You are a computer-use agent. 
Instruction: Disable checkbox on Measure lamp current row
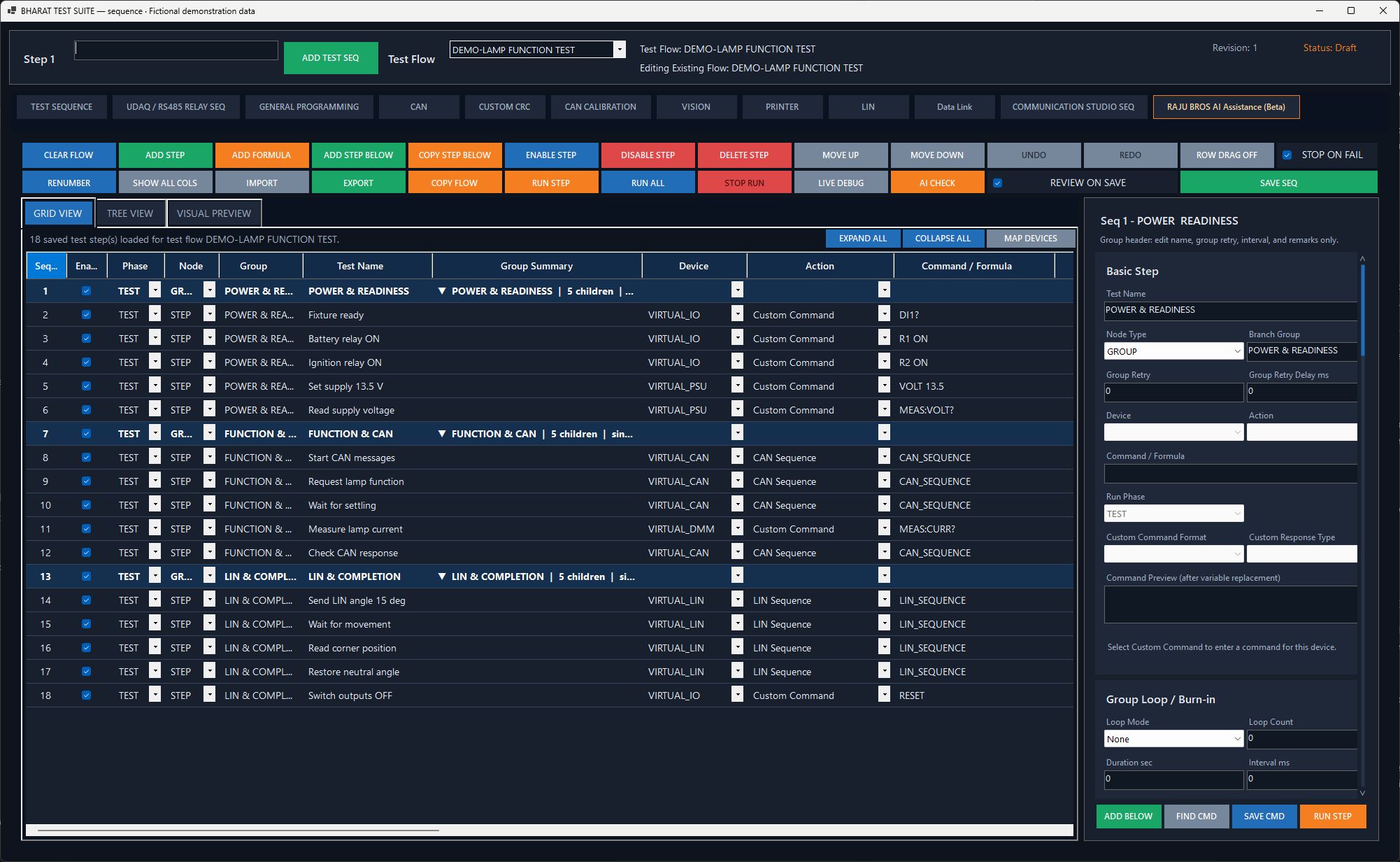pyautogui.click(x=86, y=529)
